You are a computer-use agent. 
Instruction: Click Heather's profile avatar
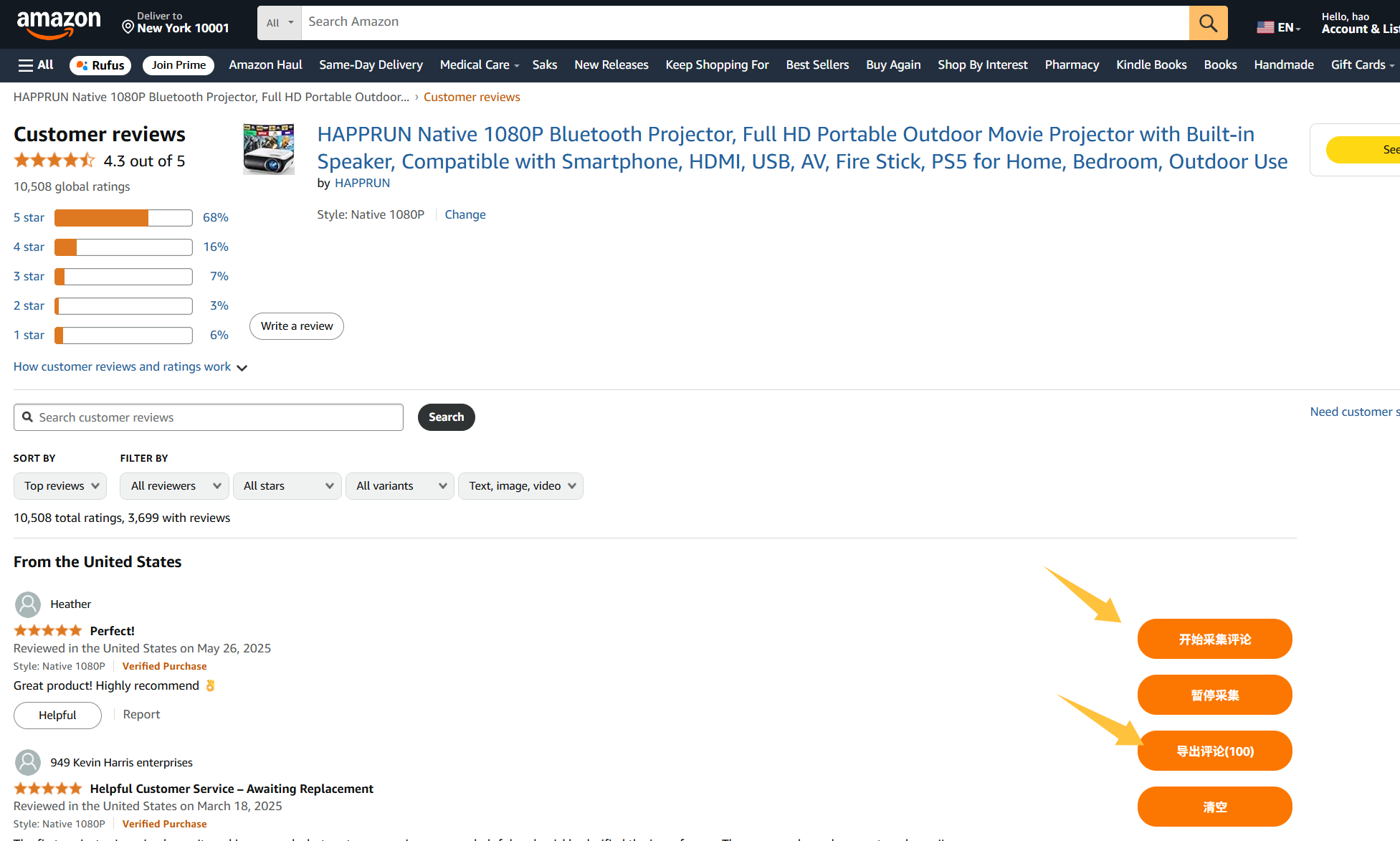point(28,604)
